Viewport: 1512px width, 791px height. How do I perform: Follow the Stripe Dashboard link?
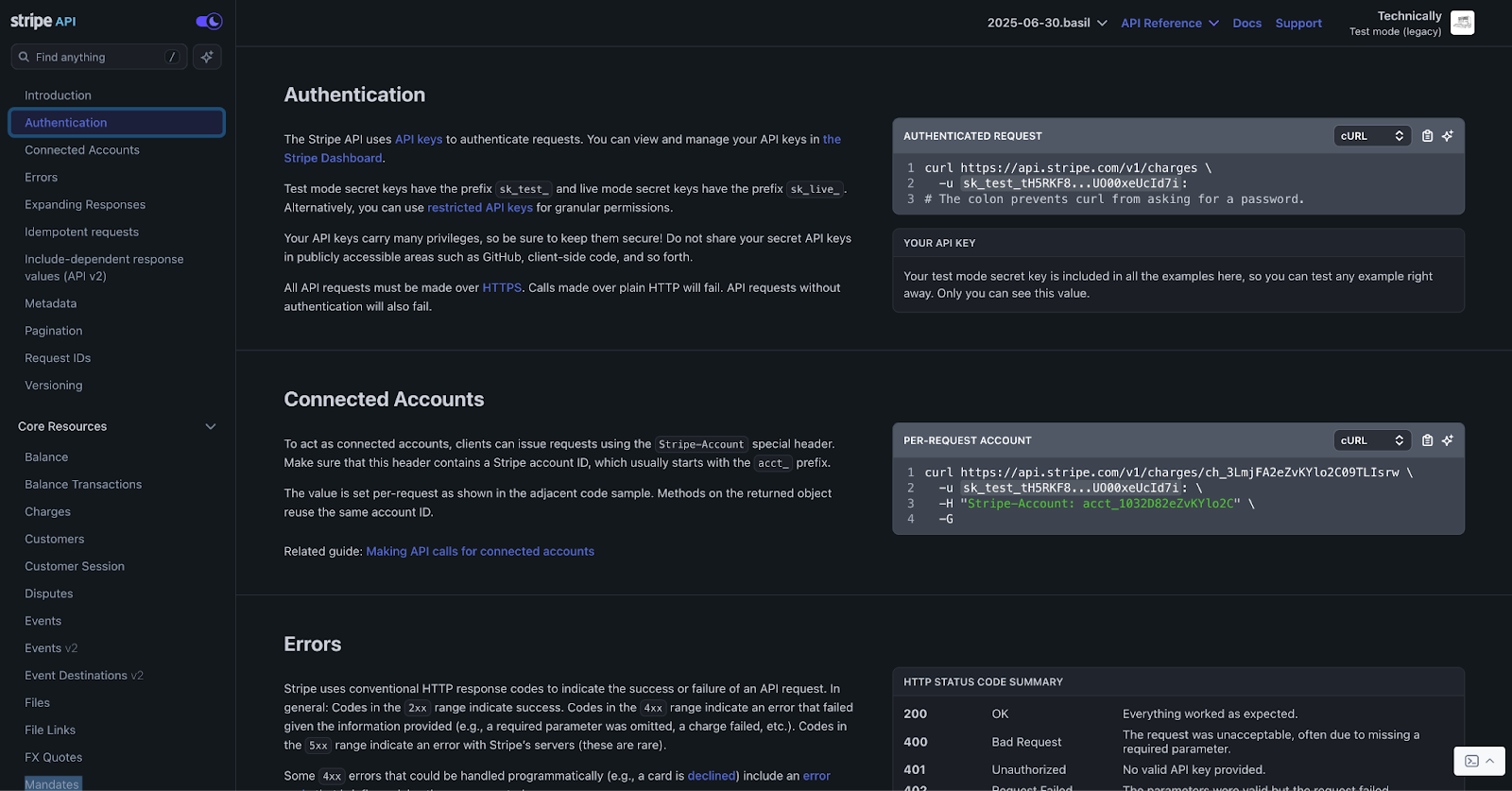pyautogui.click(x=333, y=158)
